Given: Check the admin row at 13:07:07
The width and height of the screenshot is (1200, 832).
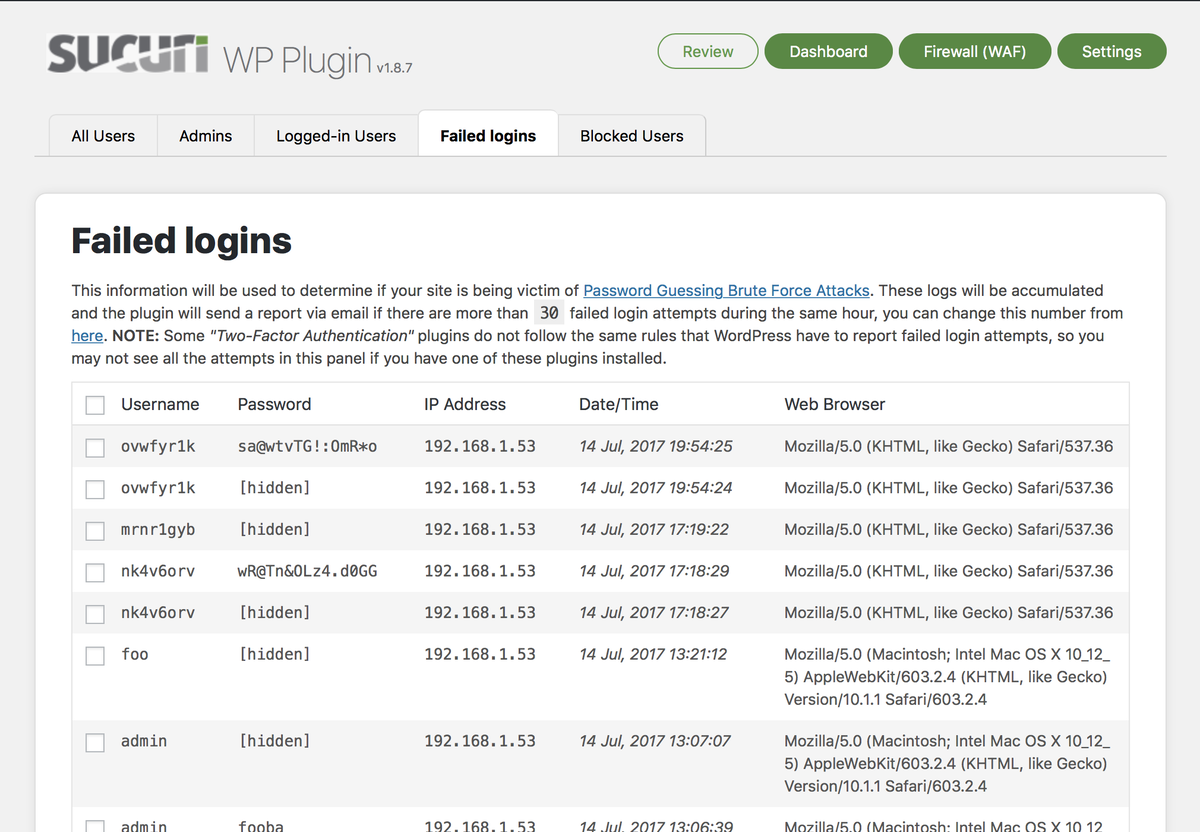Looking at the screenshot, I should [x=95, y=742].
